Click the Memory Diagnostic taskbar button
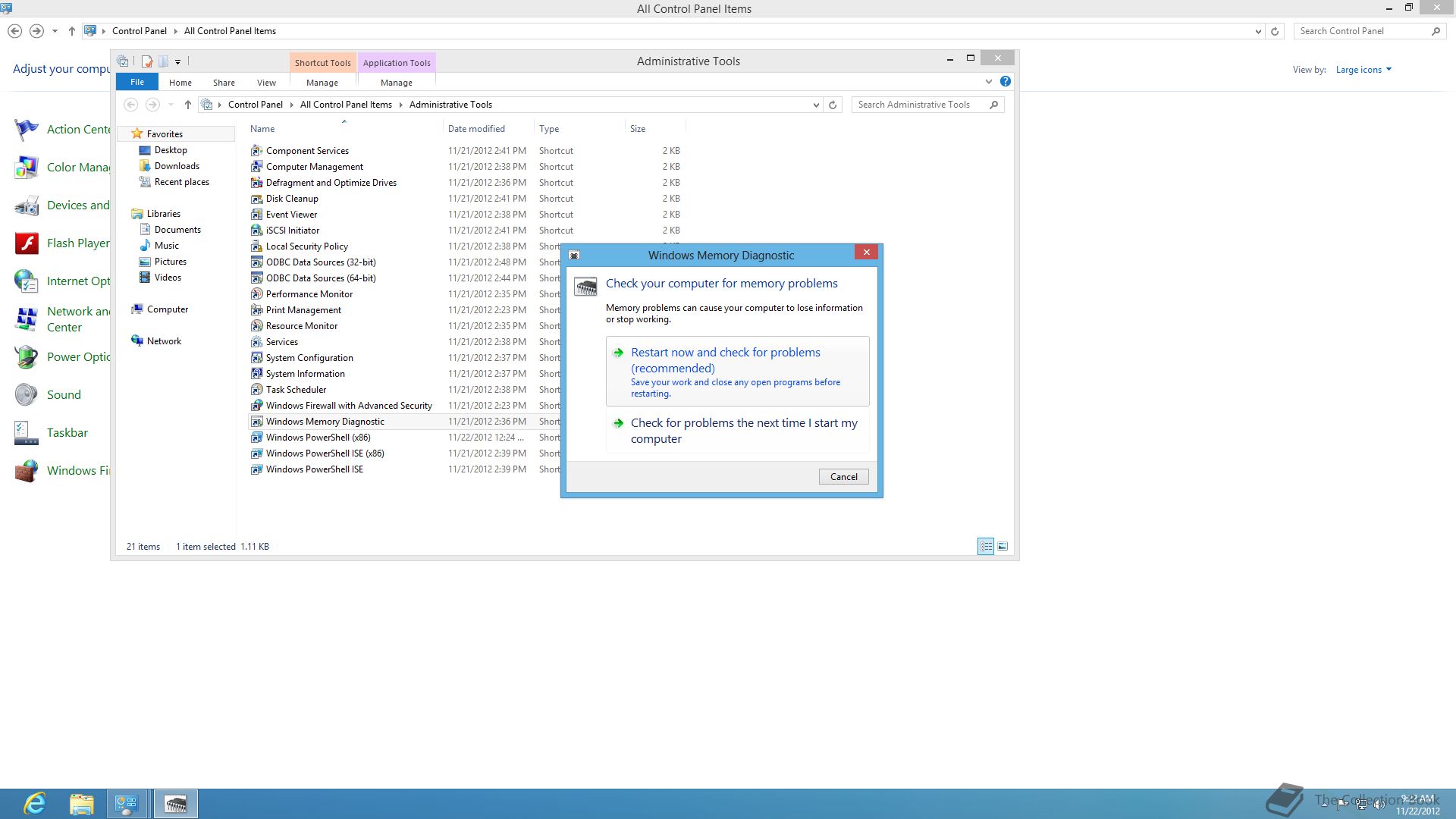 [x=176, y=804]
